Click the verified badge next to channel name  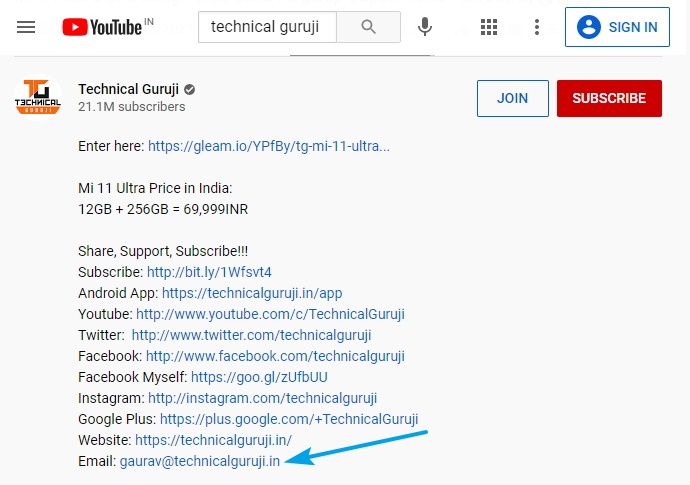pyautogui.click(x=190, y=90)
